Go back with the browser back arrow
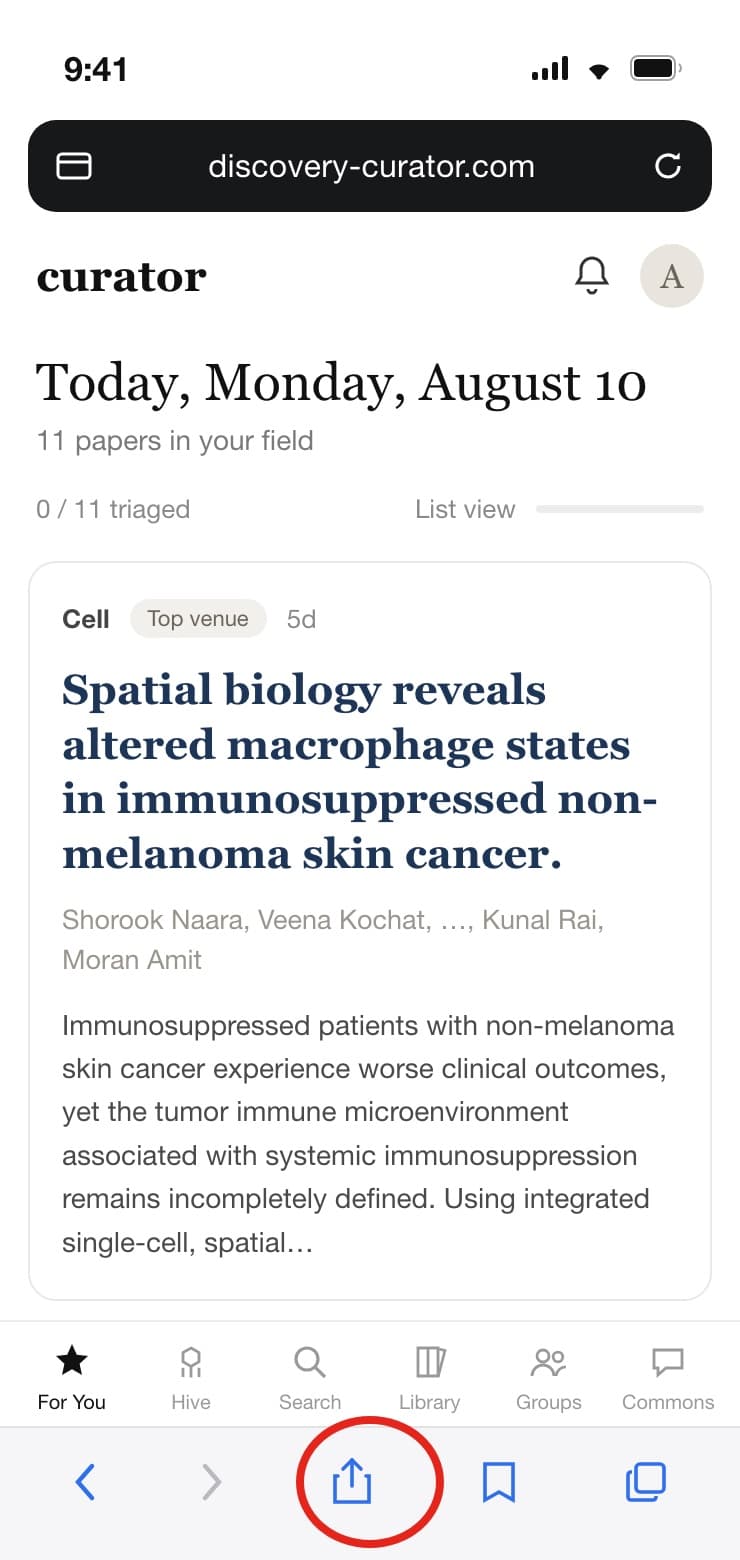This screenshot has width=740, height=1560. click(86, 1481)
